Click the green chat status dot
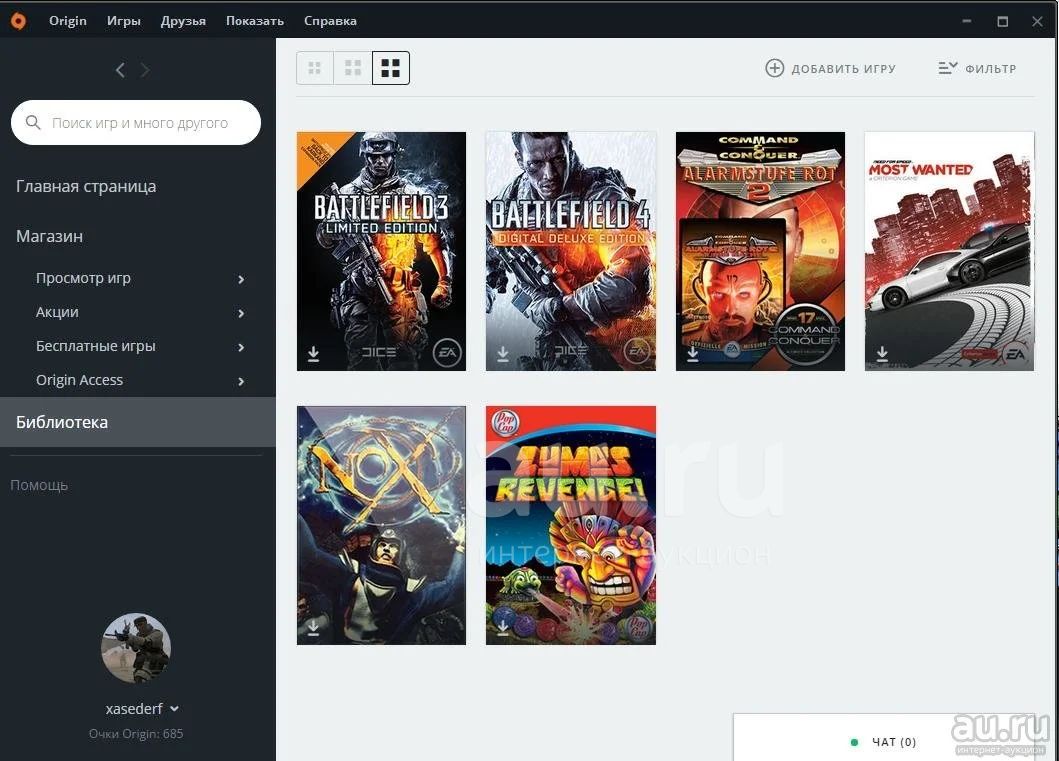The width and height of the screenshot is (1059, 761). pos(854,743)
